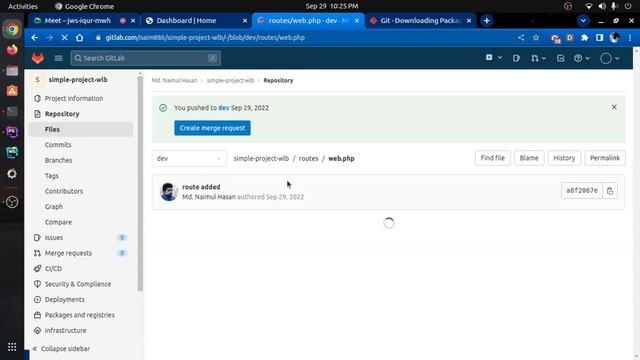
Task: Click the browser back arrow
Action: pos(35,38)
